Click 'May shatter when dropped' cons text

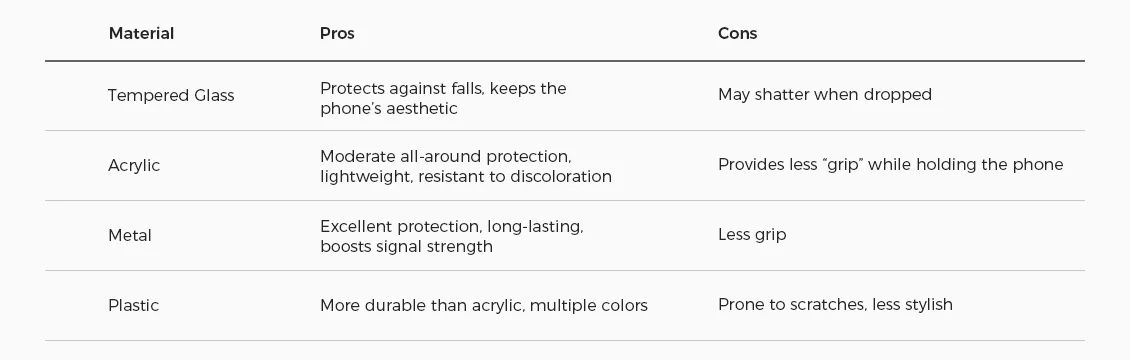click(824, 95)
